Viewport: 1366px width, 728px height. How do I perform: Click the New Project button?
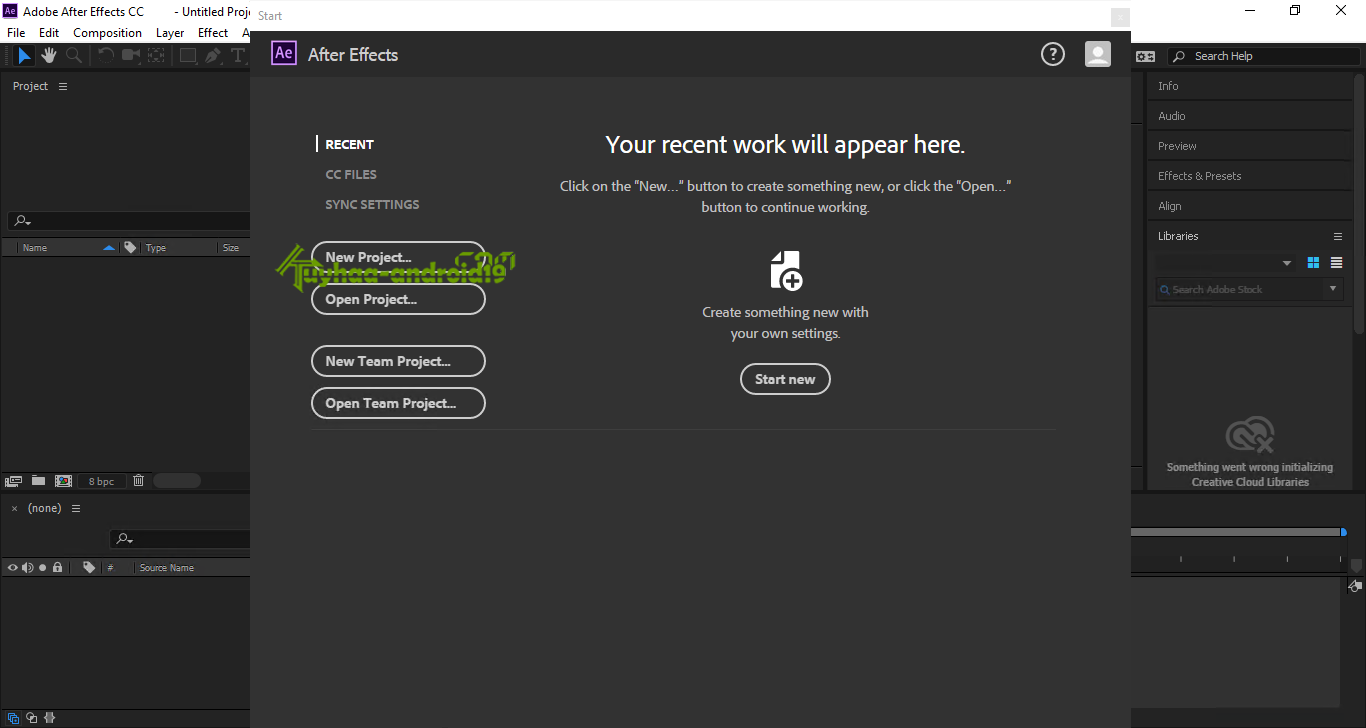[398, 257]
